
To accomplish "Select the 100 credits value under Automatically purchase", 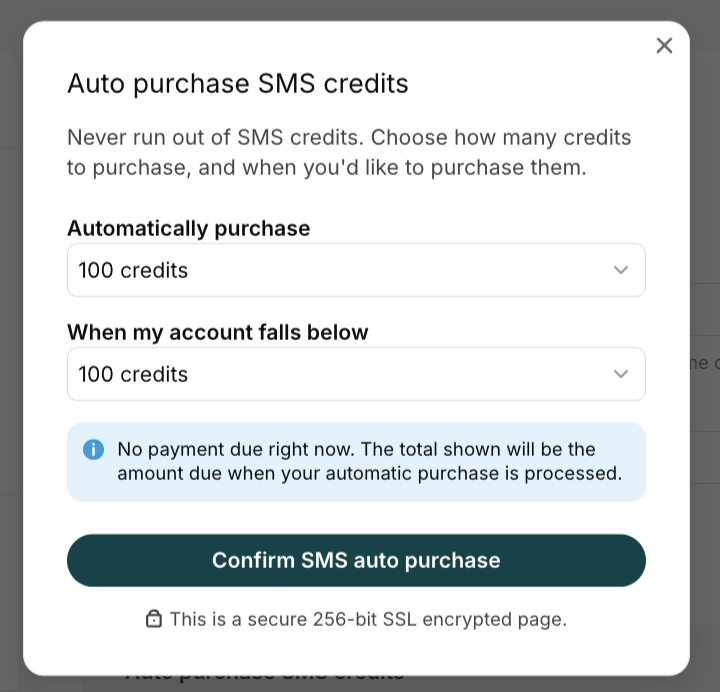I will coord(133,270).
